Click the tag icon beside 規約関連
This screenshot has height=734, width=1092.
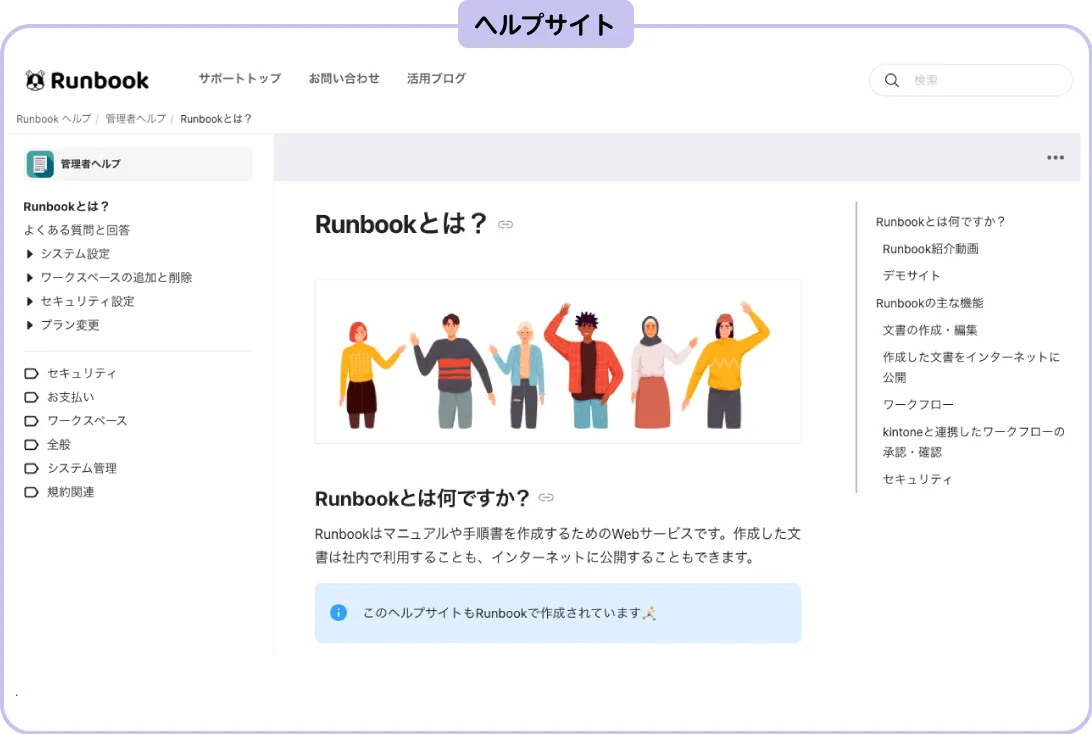32,491
